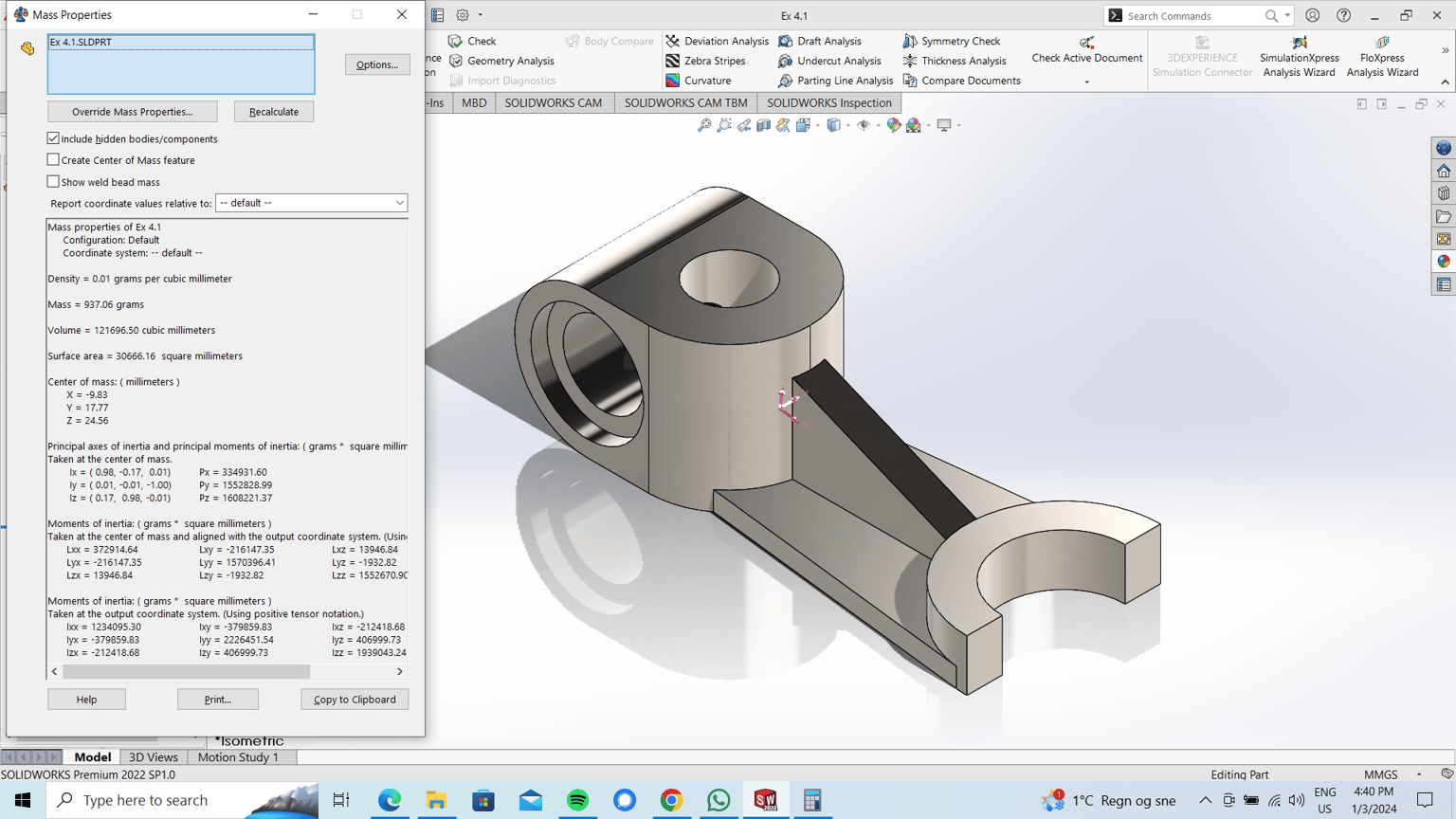Open Google Chrome from taskbar

pos(671,800)
